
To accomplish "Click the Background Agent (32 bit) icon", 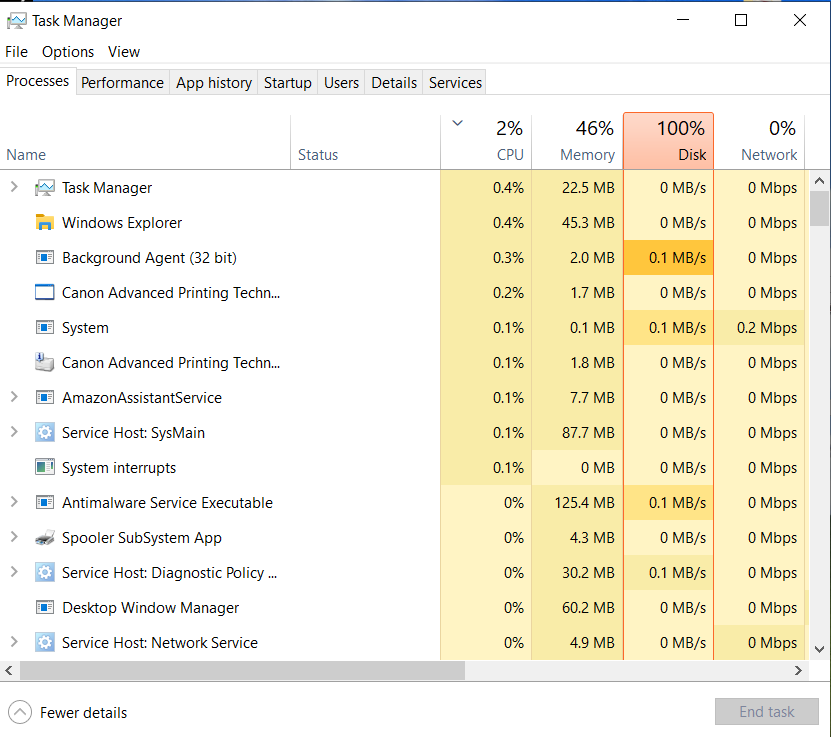I will click(45, 258).
